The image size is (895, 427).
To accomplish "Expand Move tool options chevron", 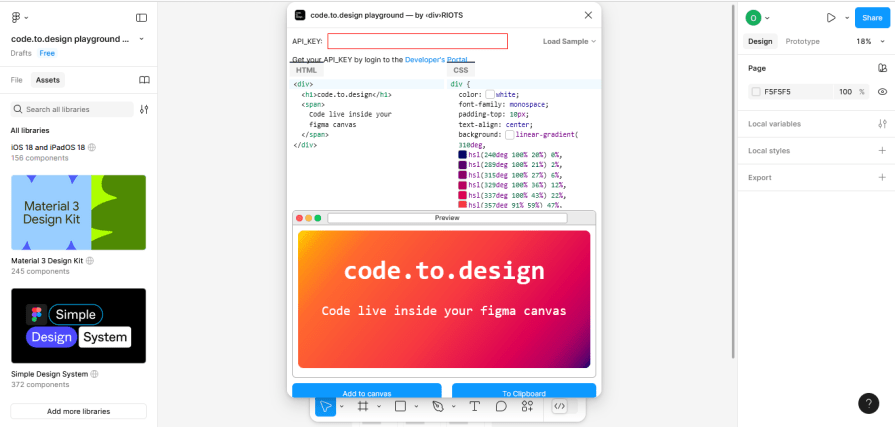I will click(341, 406).
